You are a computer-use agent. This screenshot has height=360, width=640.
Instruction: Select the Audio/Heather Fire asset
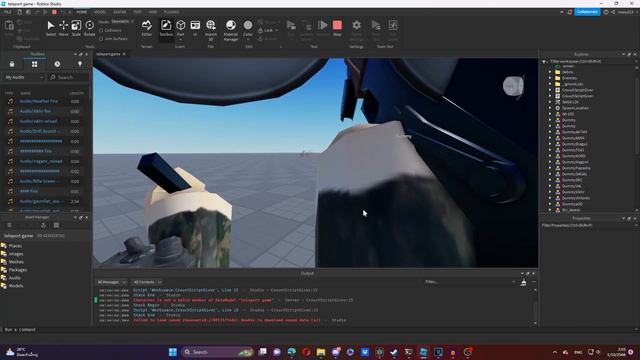[39, 101]
